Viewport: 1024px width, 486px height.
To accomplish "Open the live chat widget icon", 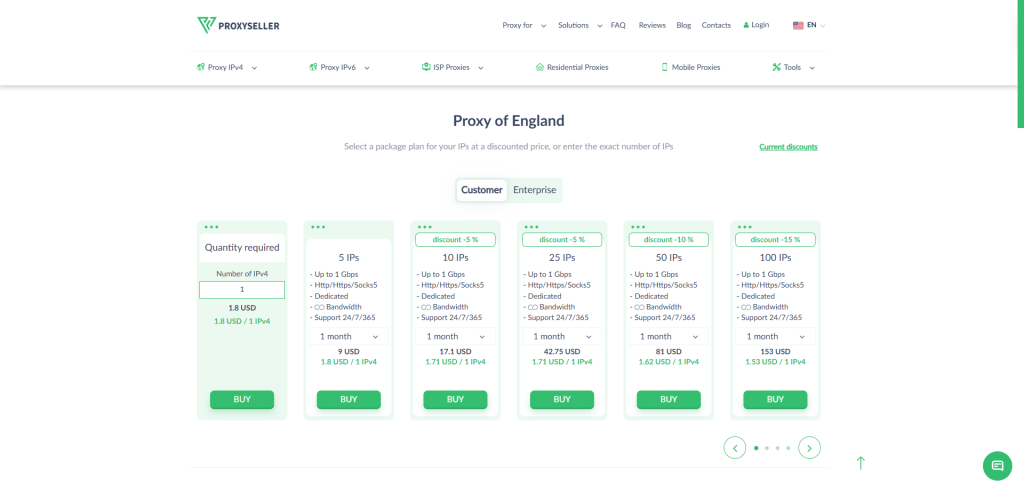I will [x=997, y=465].
